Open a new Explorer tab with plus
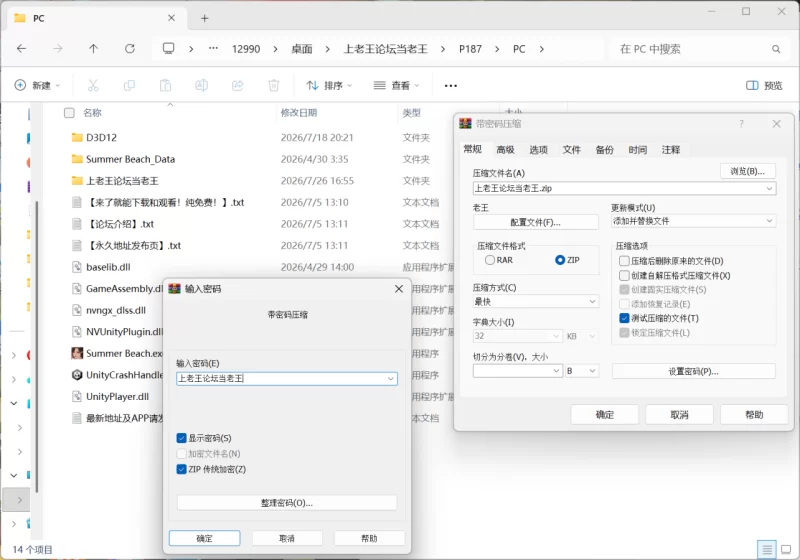Screen dimensions: 800x560 [x=205, y=18]
